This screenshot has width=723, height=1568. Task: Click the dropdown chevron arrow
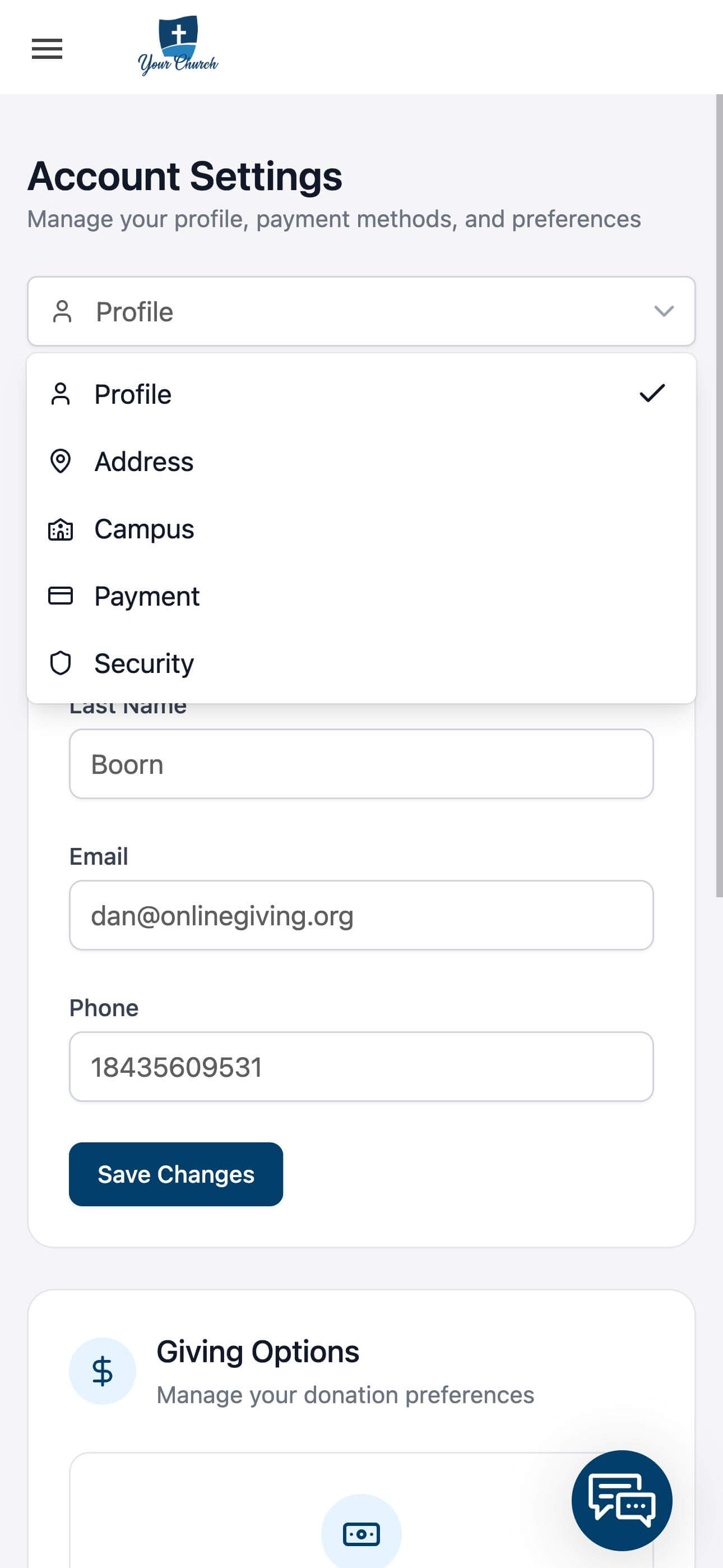(664, 312)
